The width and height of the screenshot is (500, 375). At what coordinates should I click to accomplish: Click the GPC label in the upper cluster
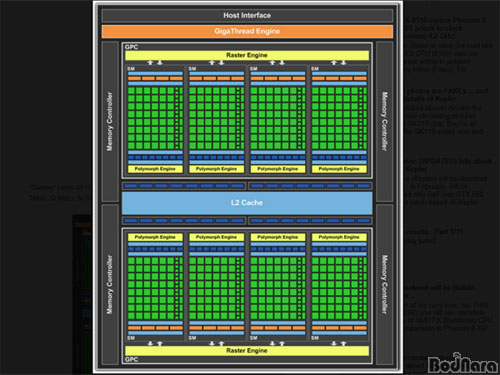point(131,47)
